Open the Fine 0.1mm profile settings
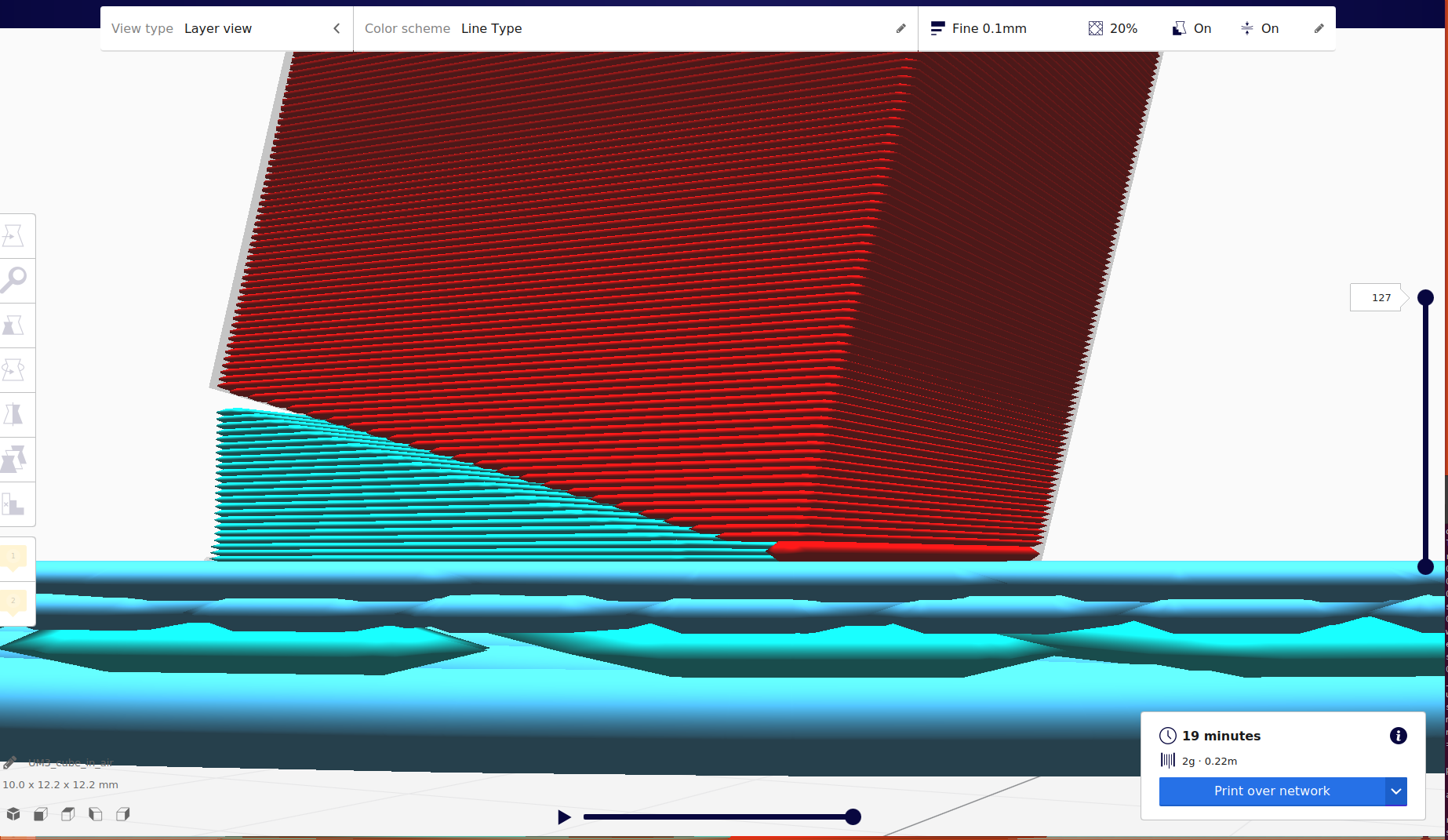This screenshot has width=1448, height=840. (978, 28)
